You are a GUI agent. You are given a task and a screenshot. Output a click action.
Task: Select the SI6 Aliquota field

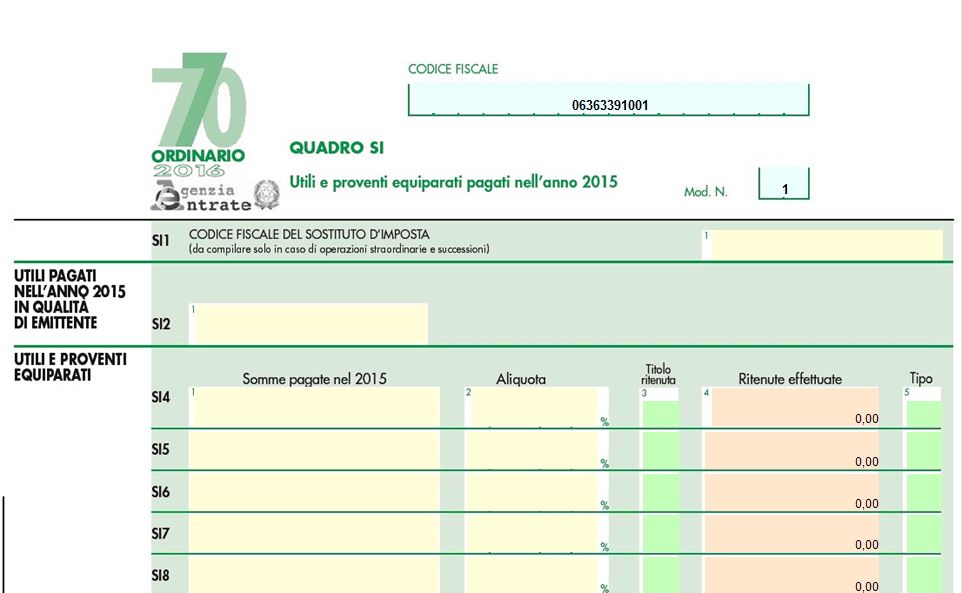click(x=531, y=492)
